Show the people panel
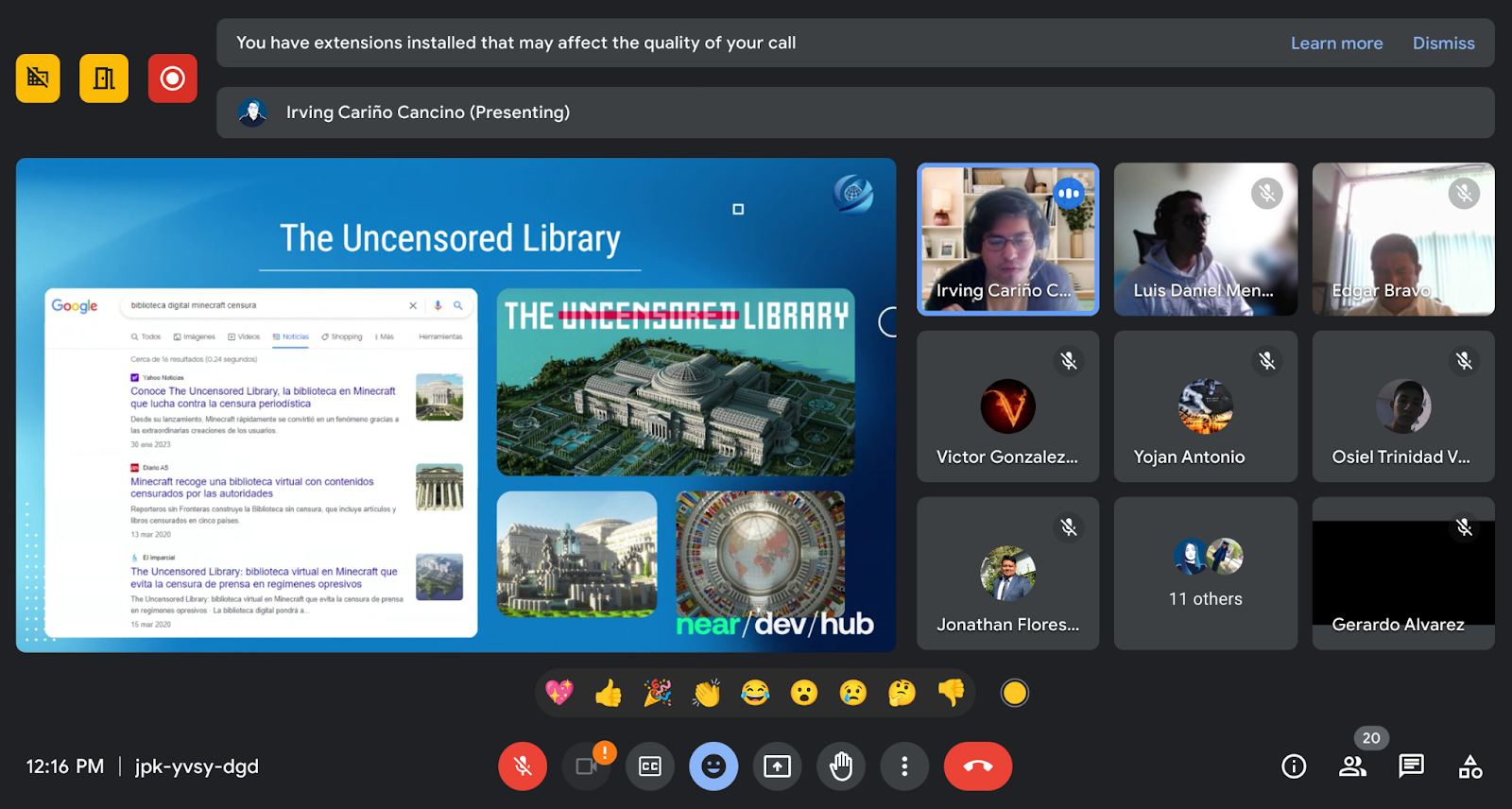The image size is (1512, 809). click(x=1353, y=766)
